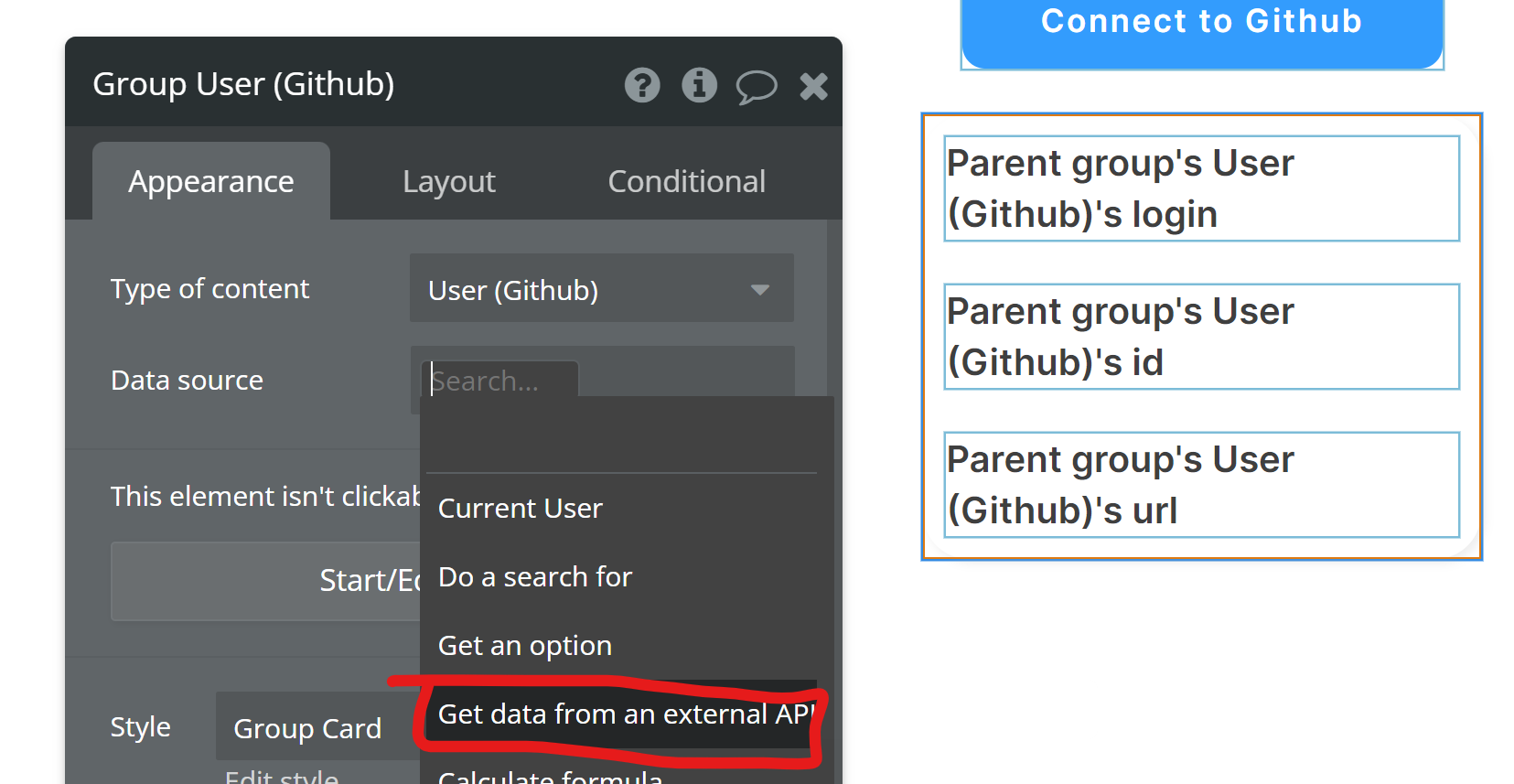Screen dimensions: 1514x784
Task: Select the Parent group's User url text element
Action: point(1201,485)
